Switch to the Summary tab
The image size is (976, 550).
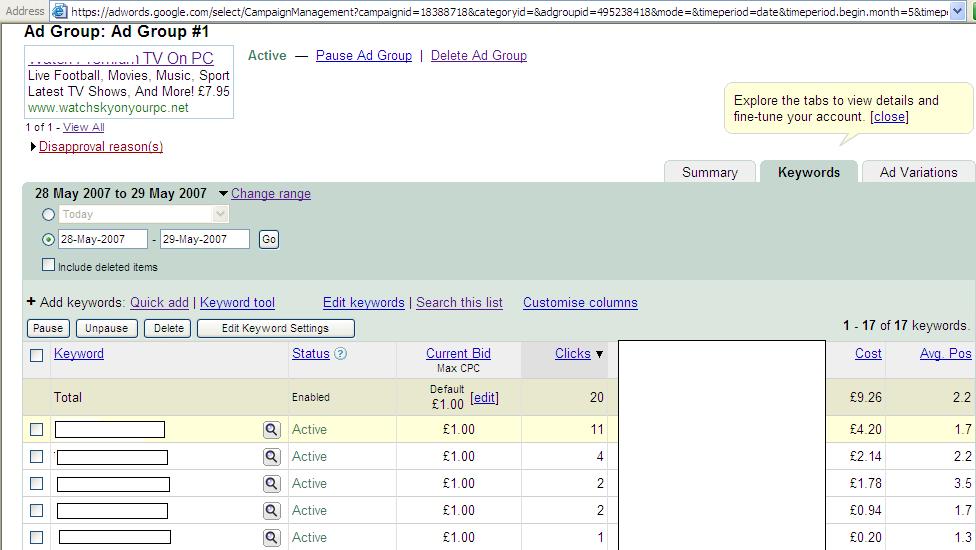710,172
